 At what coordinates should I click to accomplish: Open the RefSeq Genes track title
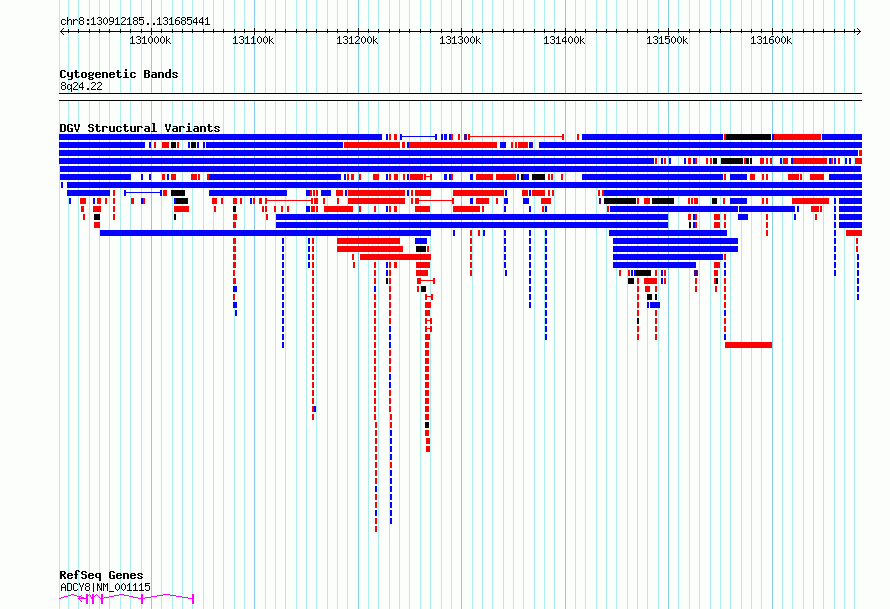coord(101,575)
